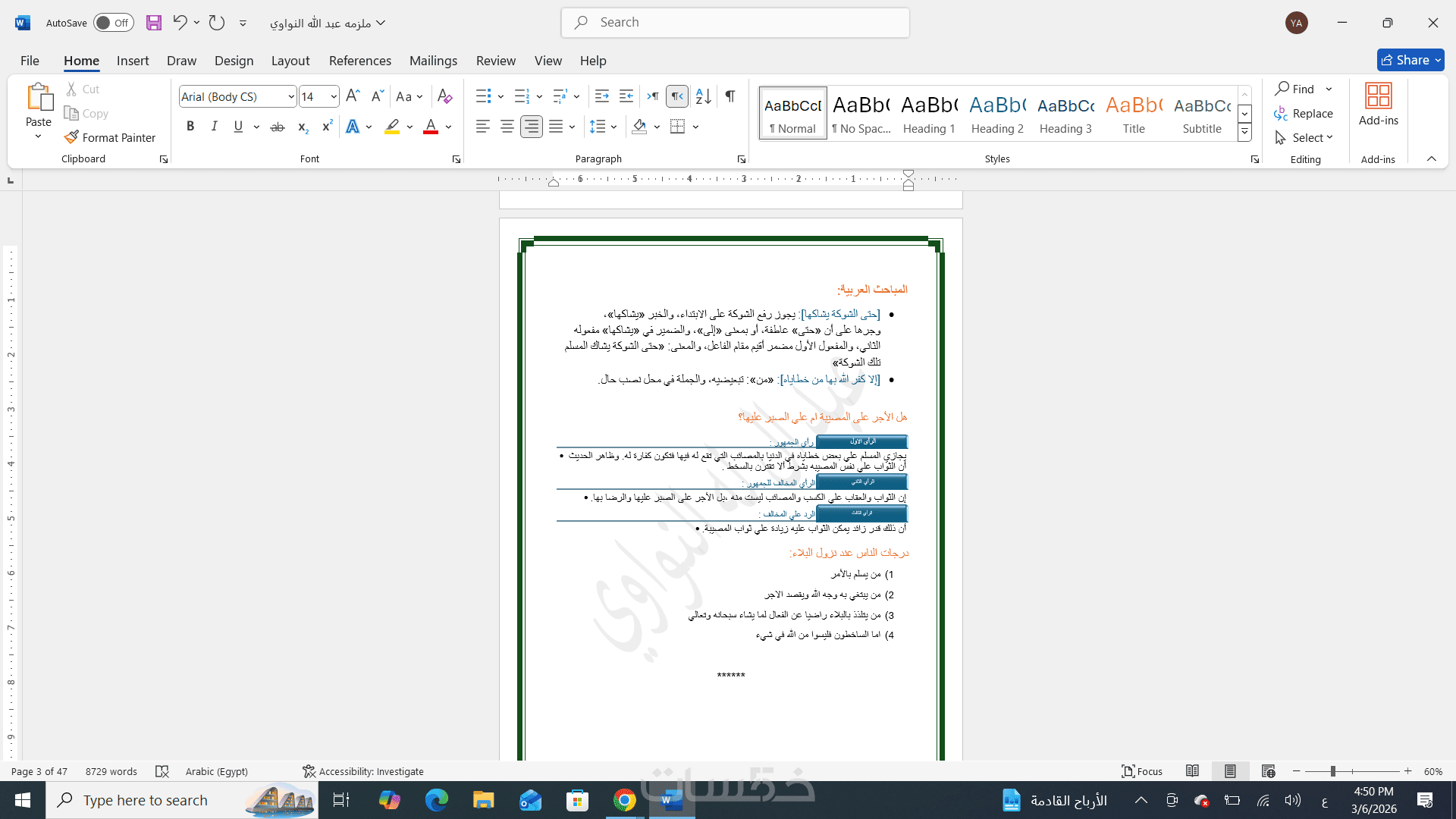Click the zoom slider handle
The width and height of the screenshot is (1456, 819).
pos(1332,771)
